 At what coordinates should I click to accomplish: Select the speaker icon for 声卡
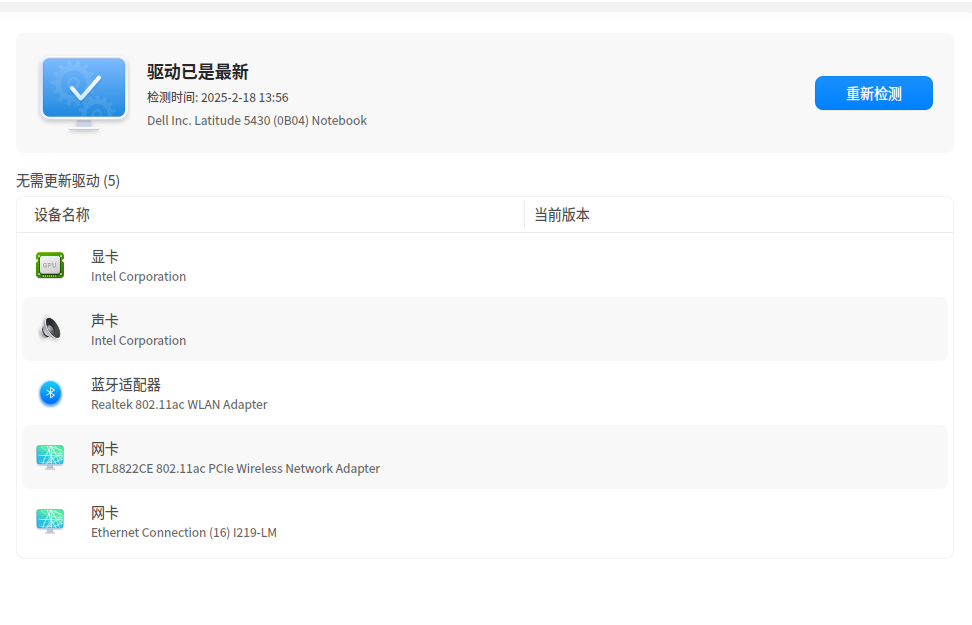(x=50, y=329)
